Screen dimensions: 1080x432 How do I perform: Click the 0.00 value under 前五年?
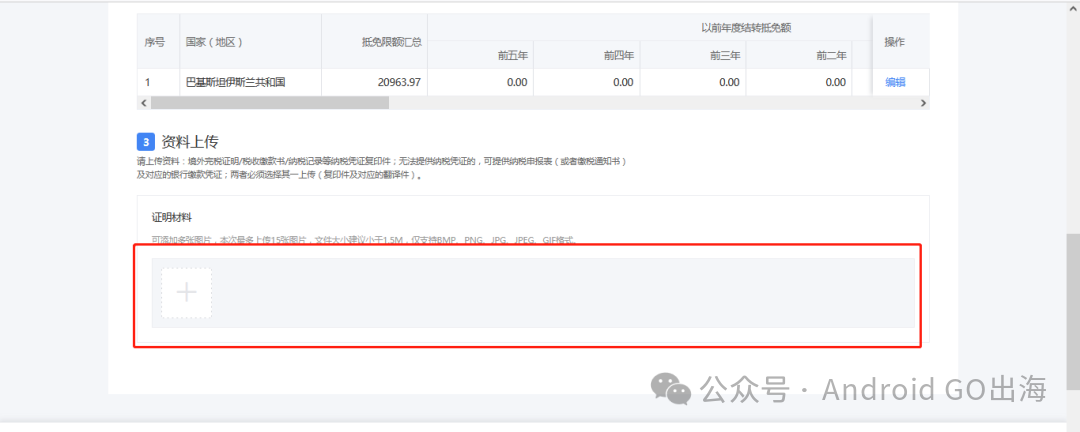480,83
